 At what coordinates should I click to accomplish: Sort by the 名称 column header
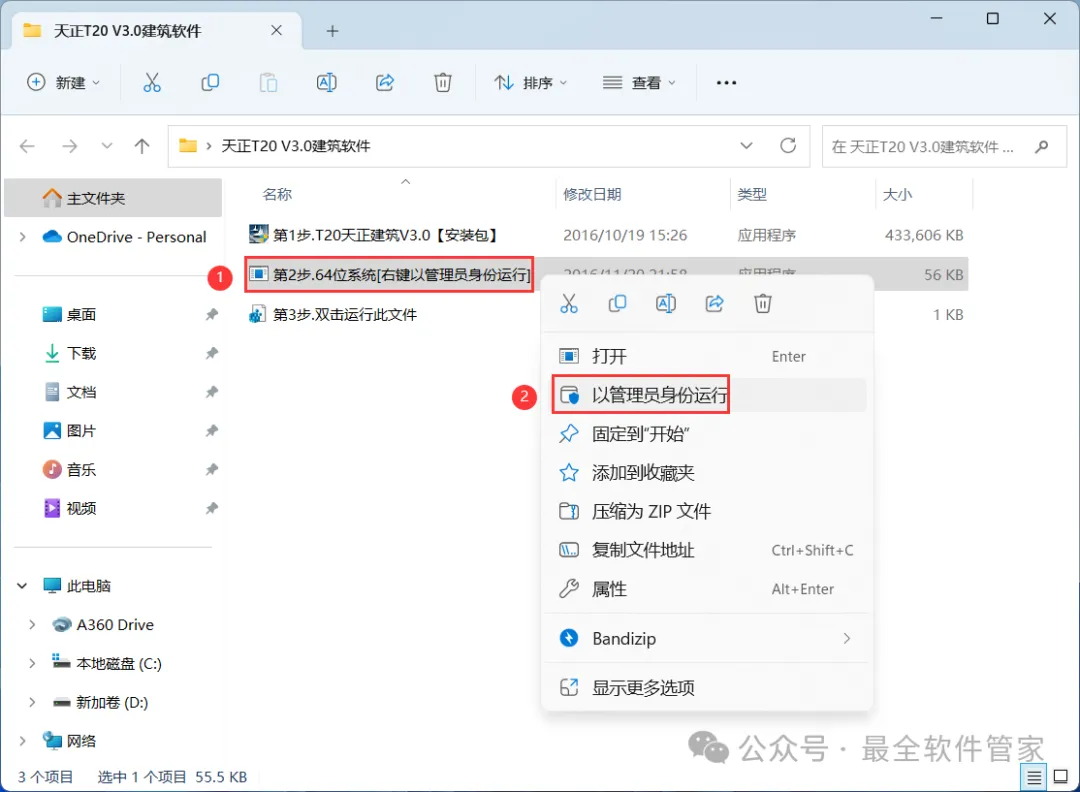(277, 195)
